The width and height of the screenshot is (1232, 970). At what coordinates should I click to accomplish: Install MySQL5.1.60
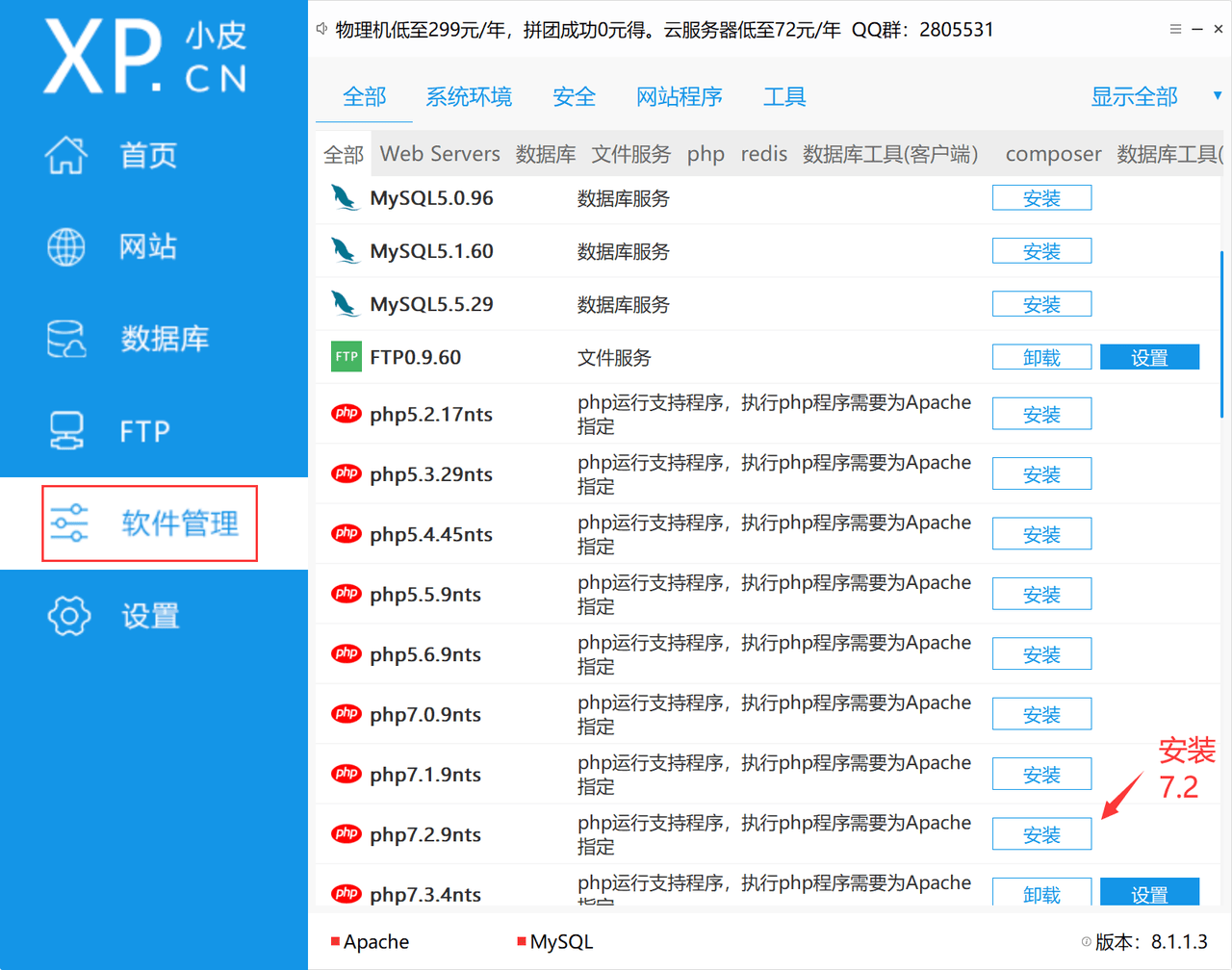pos(1041,251)
